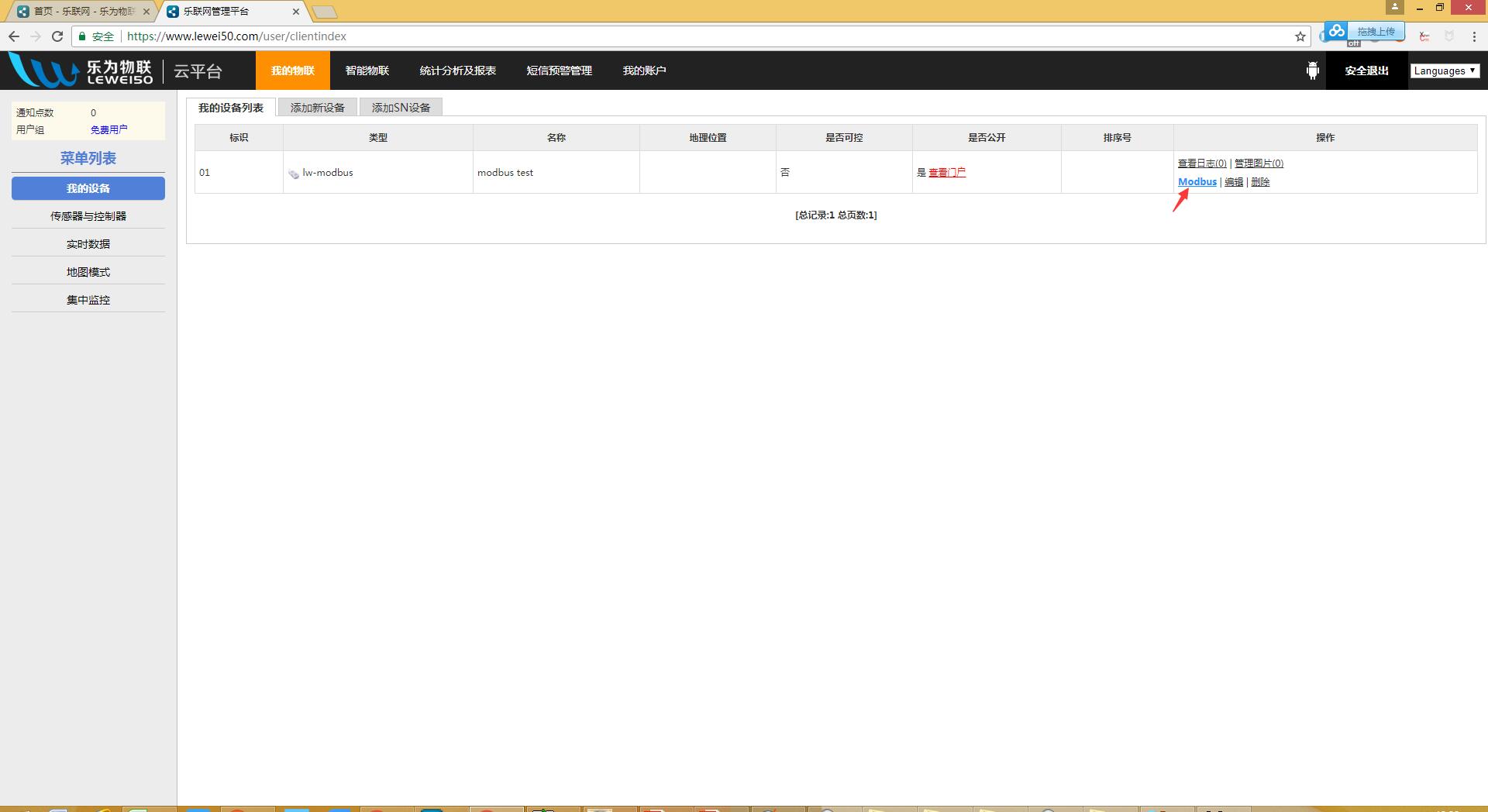Open the Chrome three-dot menu
The width and height of the screenshot is (1488, 812).
pos(1474,36)
